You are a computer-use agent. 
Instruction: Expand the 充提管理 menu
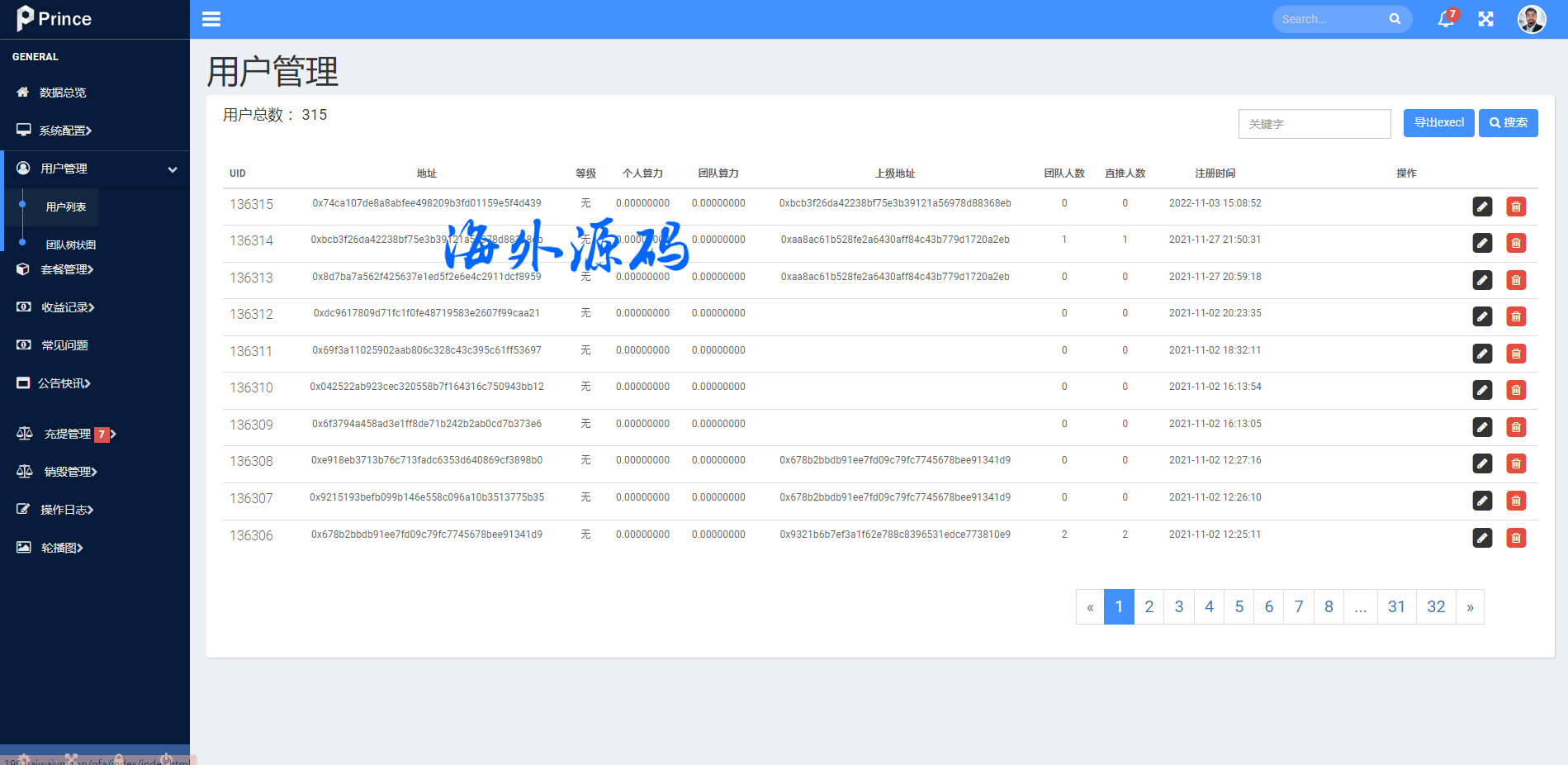coord(68,434)
